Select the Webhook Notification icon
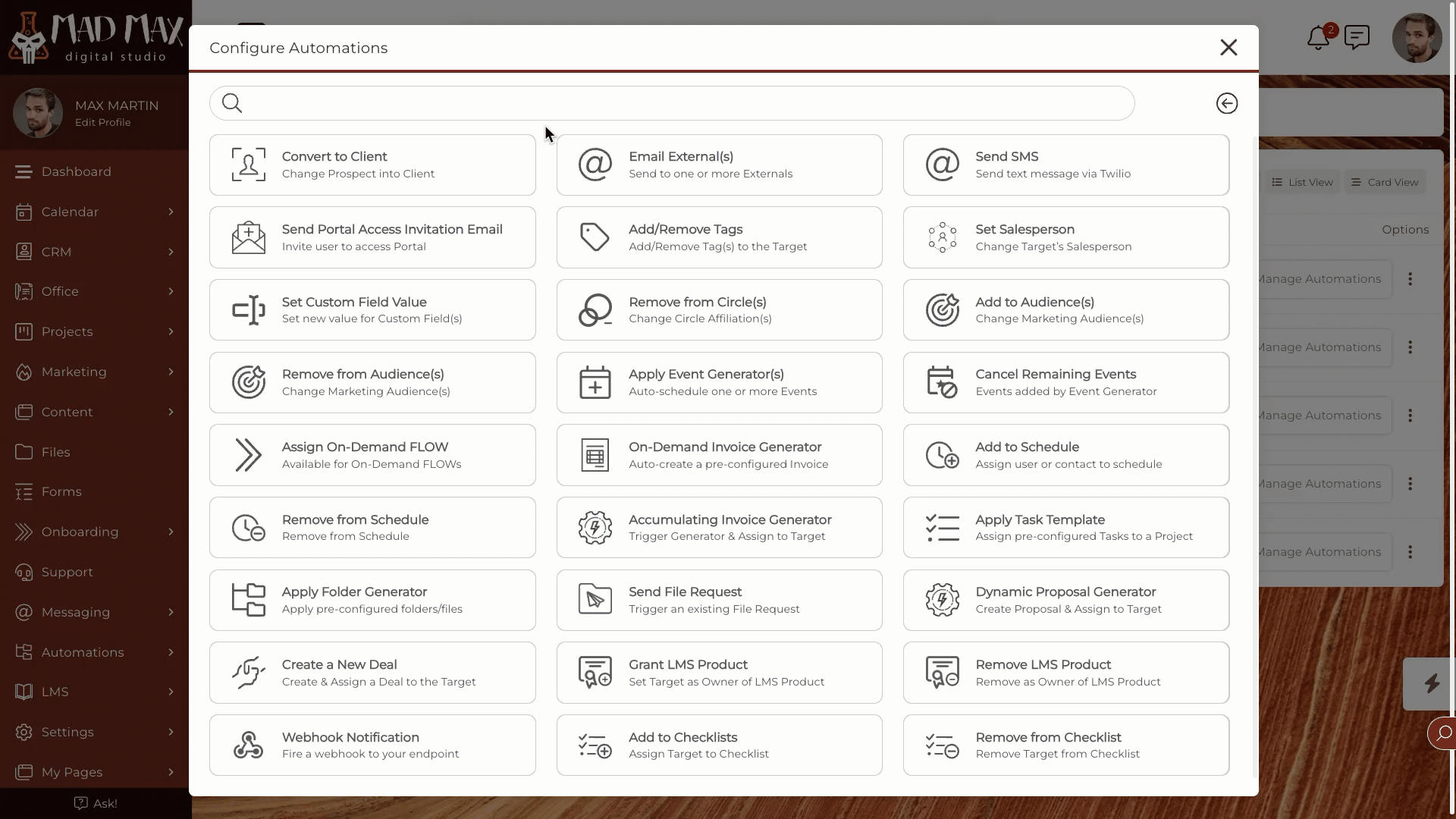The image size is (1456, 819). 247,745
